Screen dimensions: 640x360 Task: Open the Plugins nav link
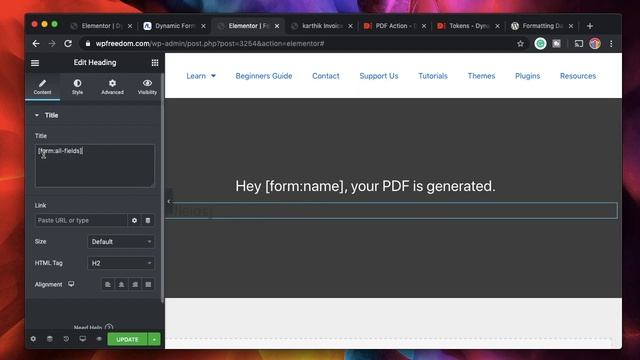point(527,76)
